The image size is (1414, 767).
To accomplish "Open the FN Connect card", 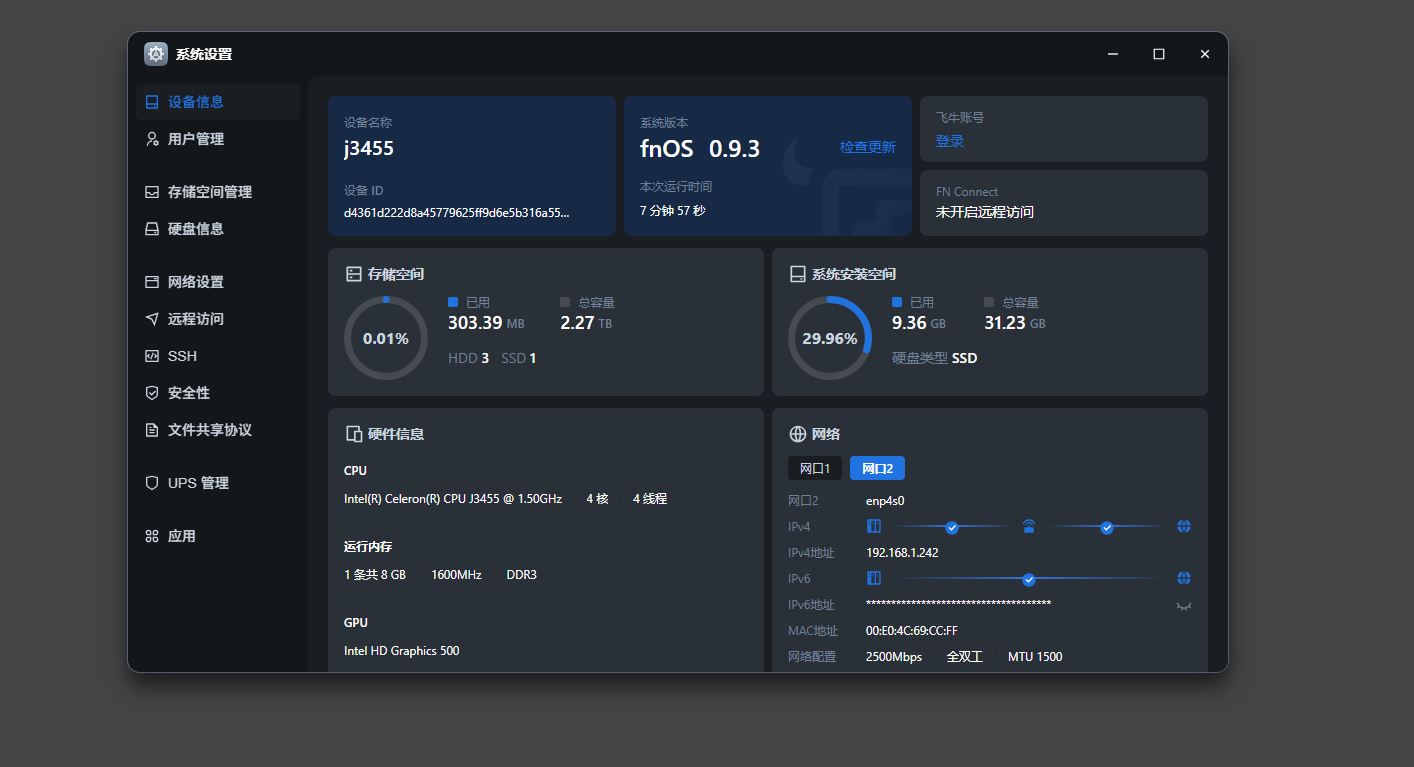I will pyautogui.click(x=1064, y=203).
